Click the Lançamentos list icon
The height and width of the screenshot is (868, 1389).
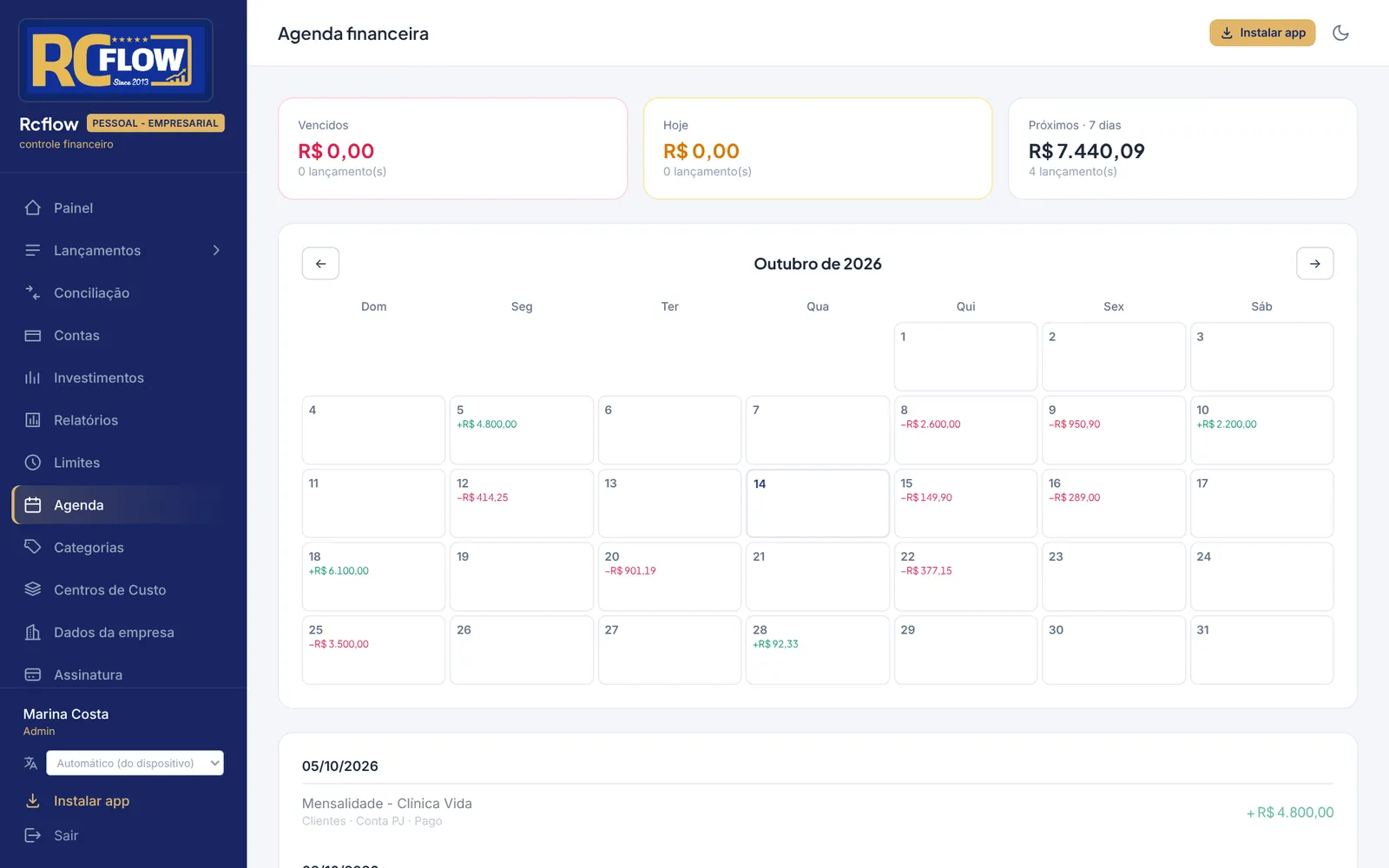point(33,250)
